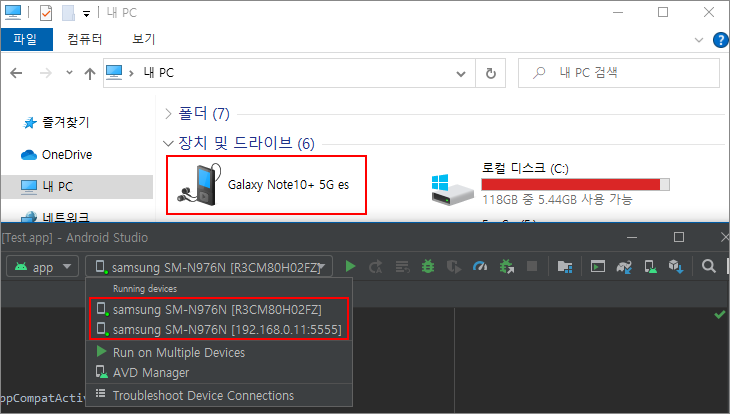The image size is (730, 414).
Task: Choose Run on Multiple Devices
Action: coord(218,353)
